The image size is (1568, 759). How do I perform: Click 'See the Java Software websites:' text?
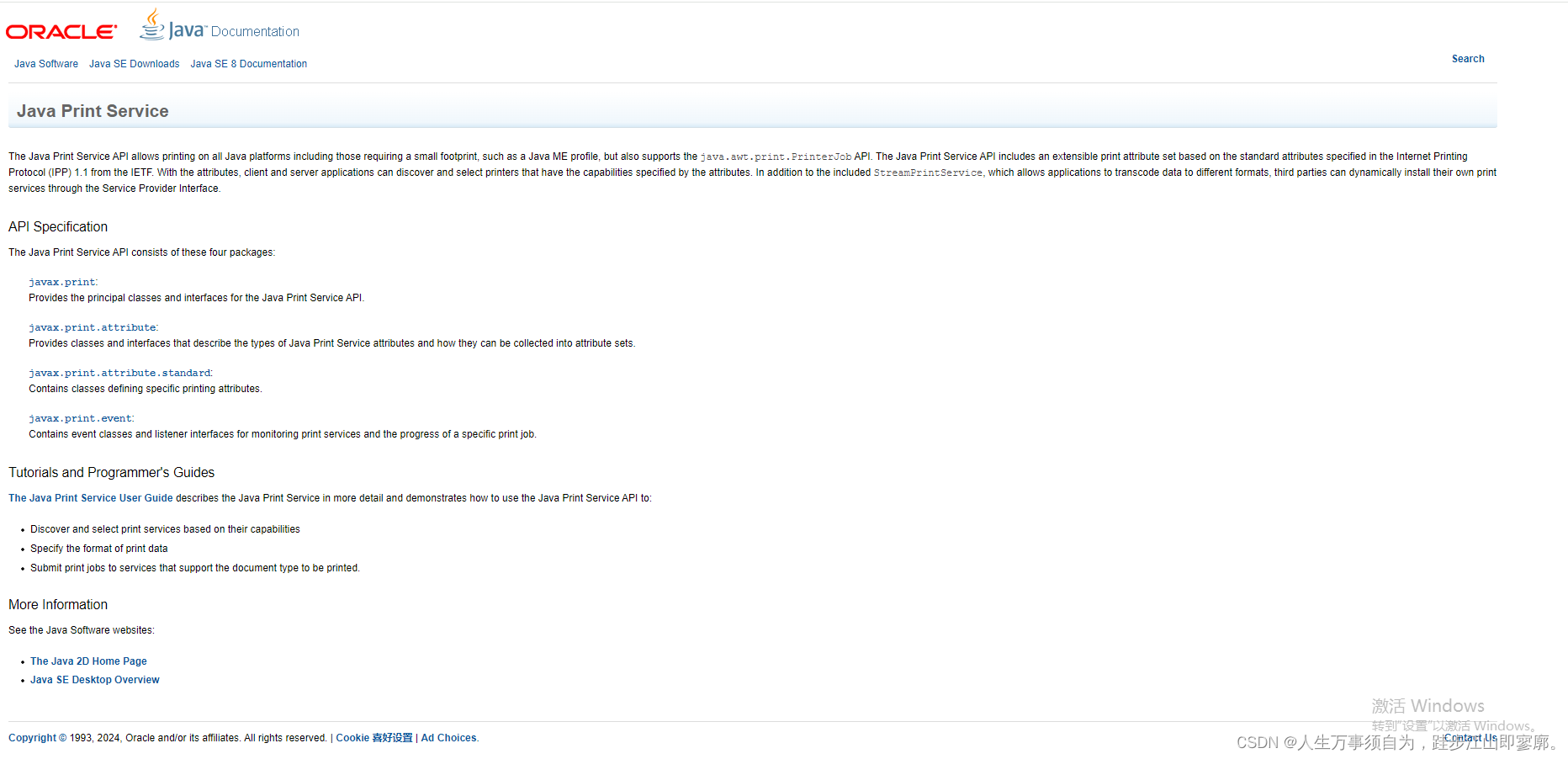point(82,630)
